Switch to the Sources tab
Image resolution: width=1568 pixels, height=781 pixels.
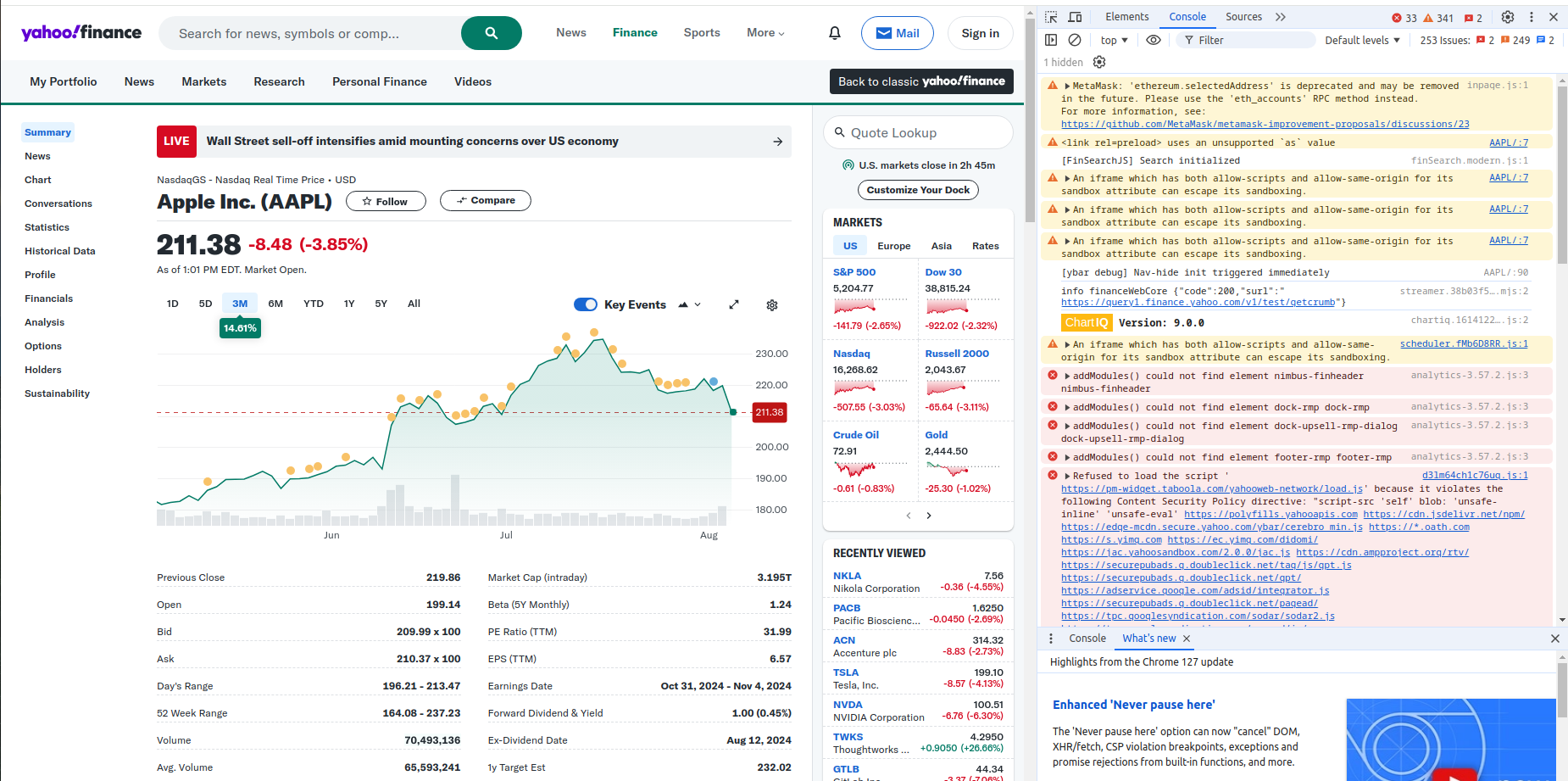click(x=1243, y=17)
